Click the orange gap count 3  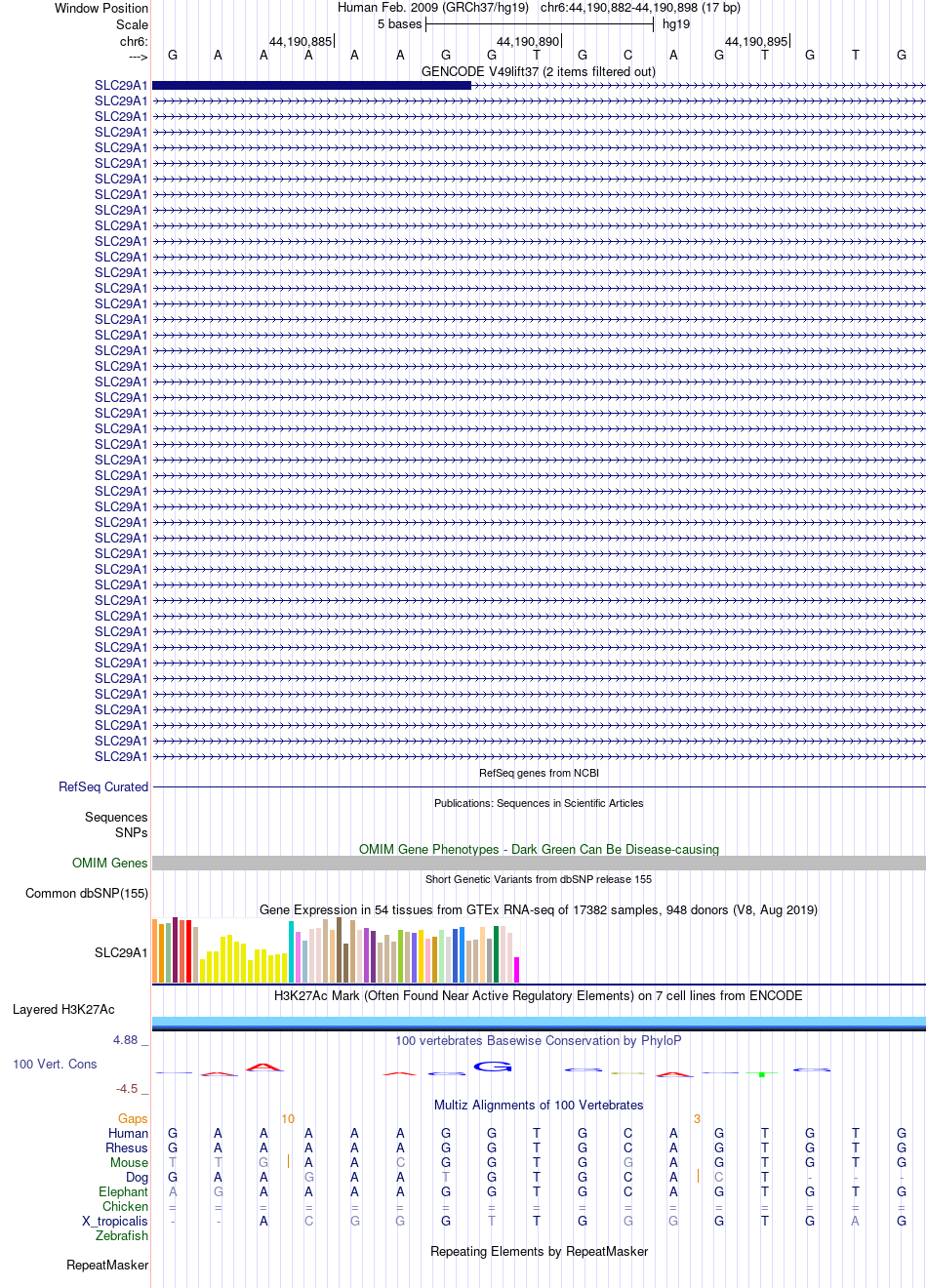click(697, 1119)
